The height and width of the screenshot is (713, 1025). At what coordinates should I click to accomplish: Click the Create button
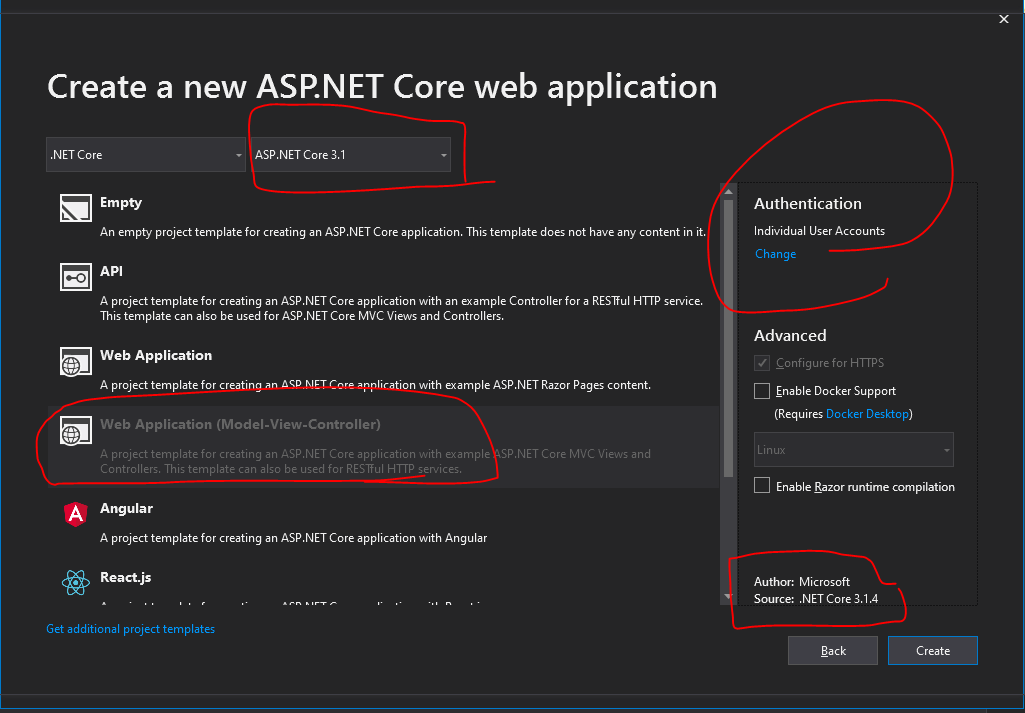point(933,650)
